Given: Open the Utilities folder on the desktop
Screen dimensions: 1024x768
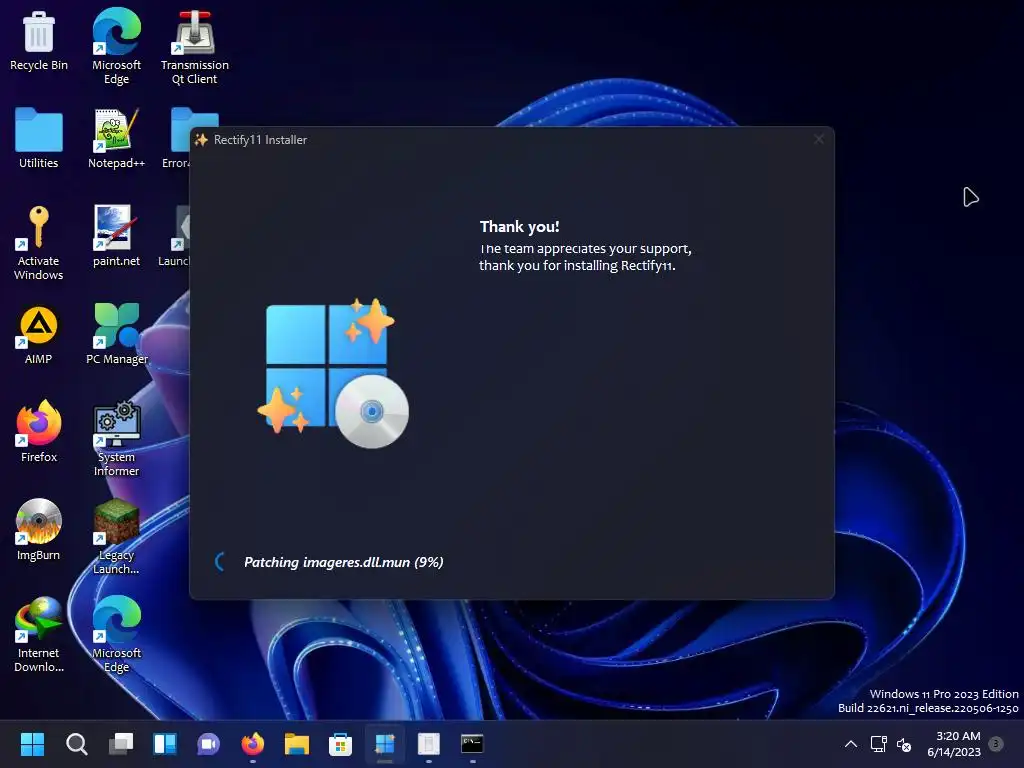Looking at the screenshot, I should (x=39, y=138).
